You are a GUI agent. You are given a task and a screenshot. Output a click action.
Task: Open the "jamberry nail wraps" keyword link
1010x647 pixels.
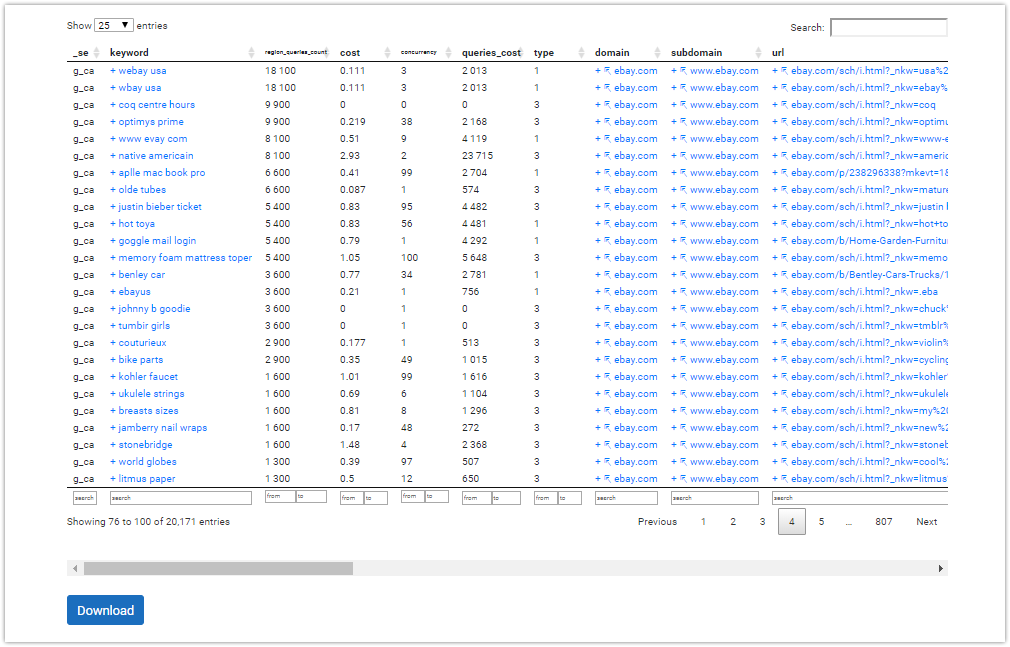tap(163, 428)
